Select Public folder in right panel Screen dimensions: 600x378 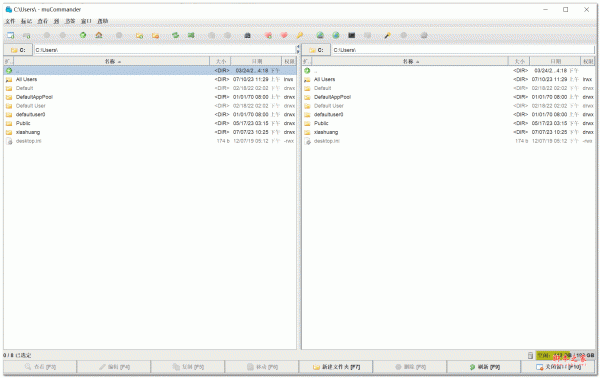click(x=448, y=123)
